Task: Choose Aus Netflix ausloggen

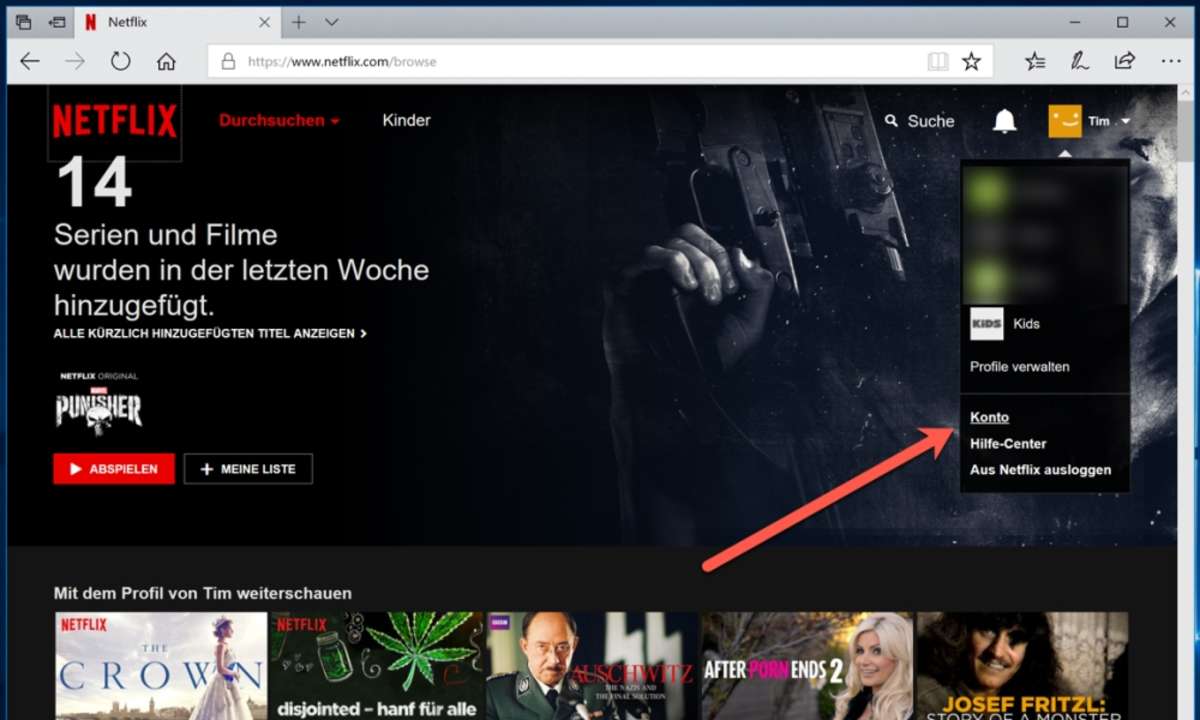Action: point(1040,469)
